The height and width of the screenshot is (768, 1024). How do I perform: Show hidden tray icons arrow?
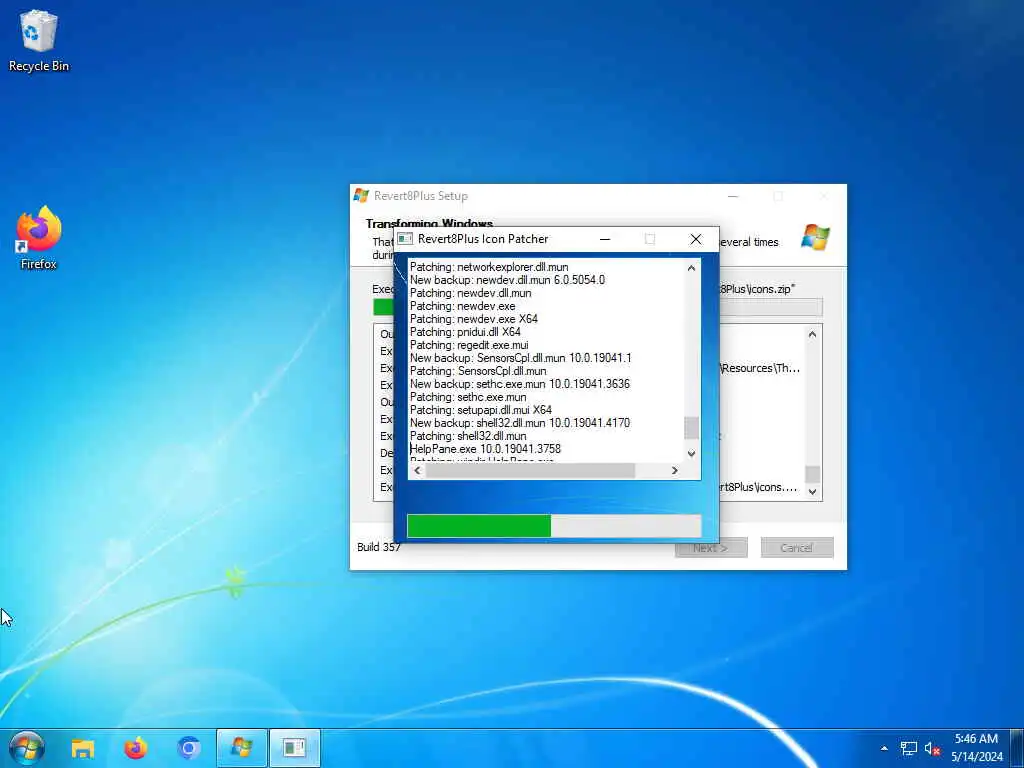pyautogui.click(x=884, y=748)
